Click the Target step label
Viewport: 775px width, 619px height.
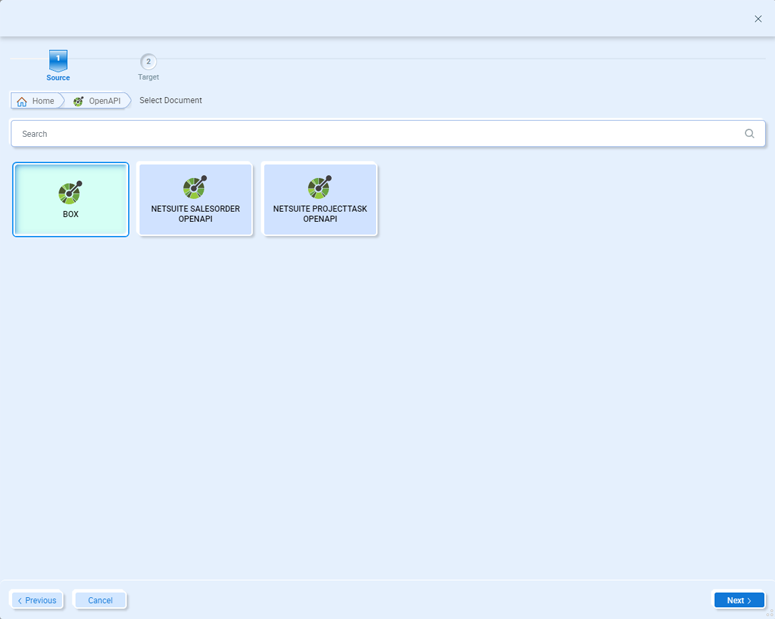148,77
